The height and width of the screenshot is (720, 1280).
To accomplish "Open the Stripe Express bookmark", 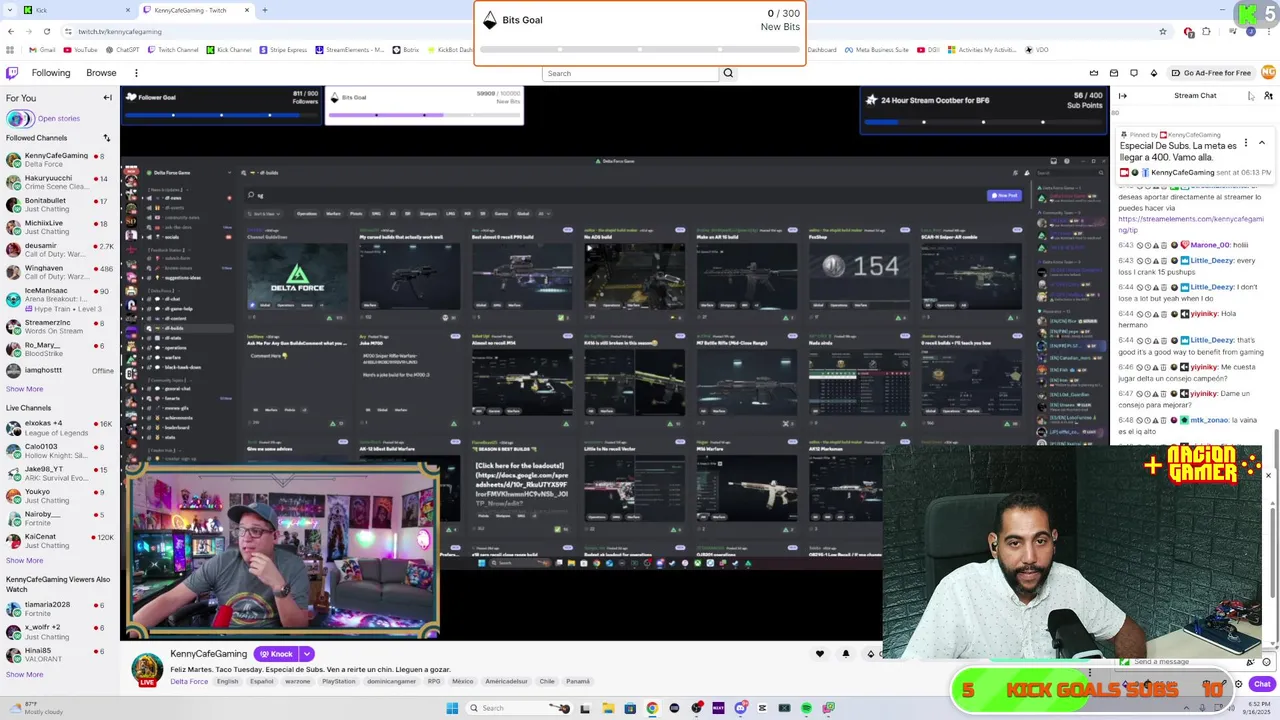I will tap(283, 50).
